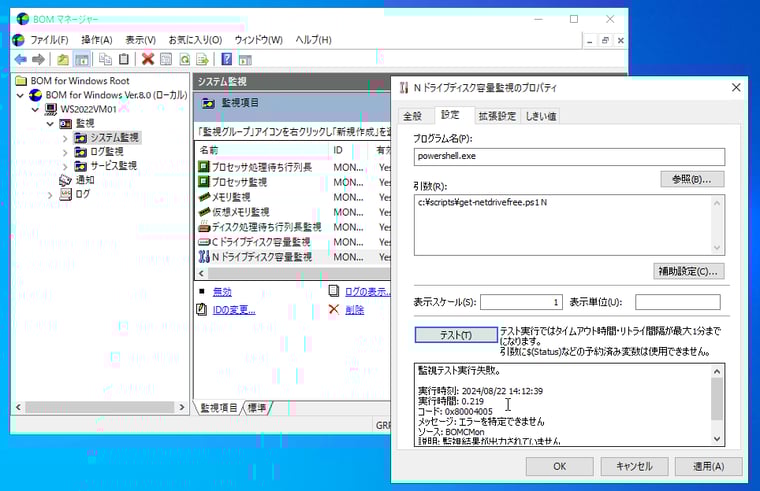Click the 補助設定(C)... button
This screenshot has height=491, width=760.
688,271
